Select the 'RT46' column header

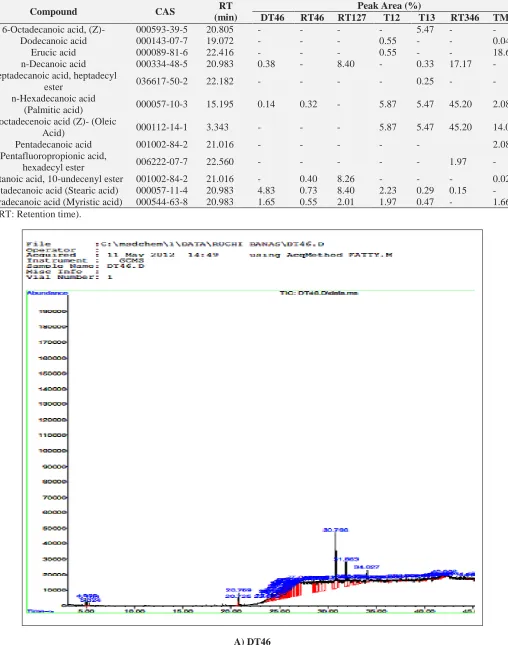(312, 18)
